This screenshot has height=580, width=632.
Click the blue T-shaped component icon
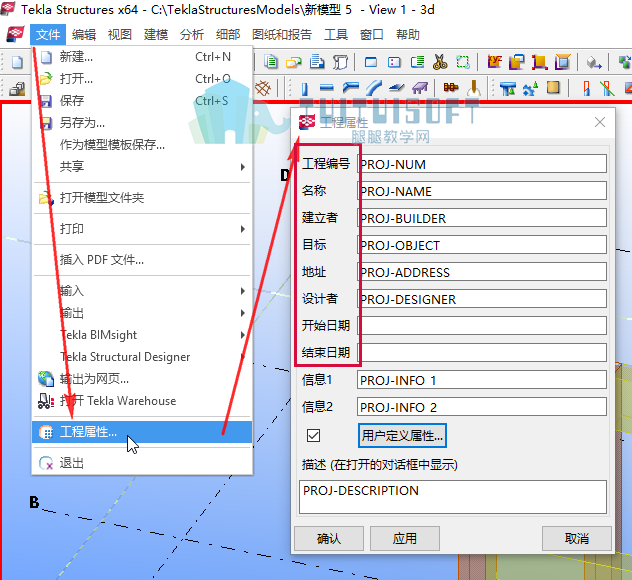tap(507, 88)
